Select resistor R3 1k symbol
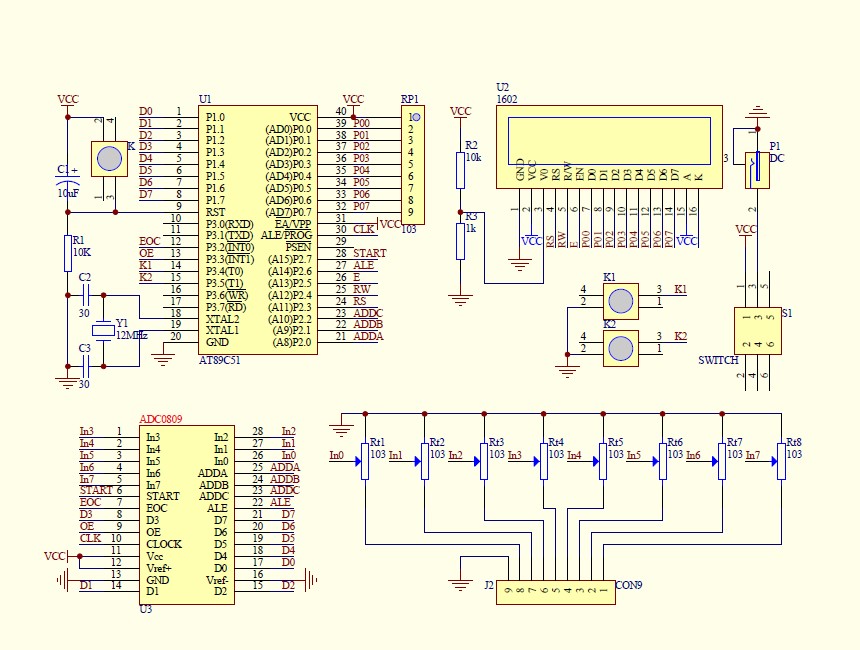Screen dimensions: 860x650 click(x=460, y=241)
